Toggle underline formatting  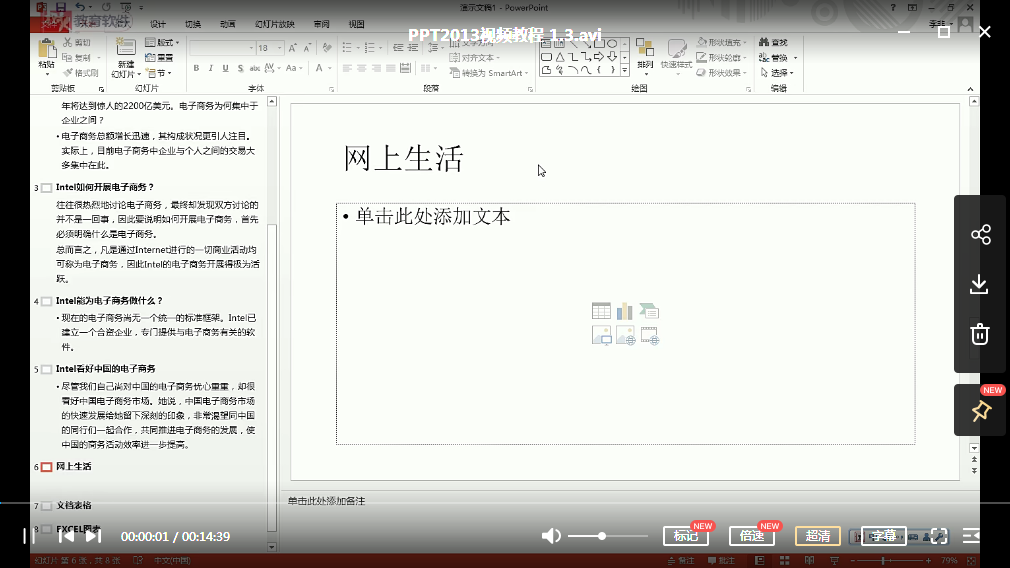225,68
